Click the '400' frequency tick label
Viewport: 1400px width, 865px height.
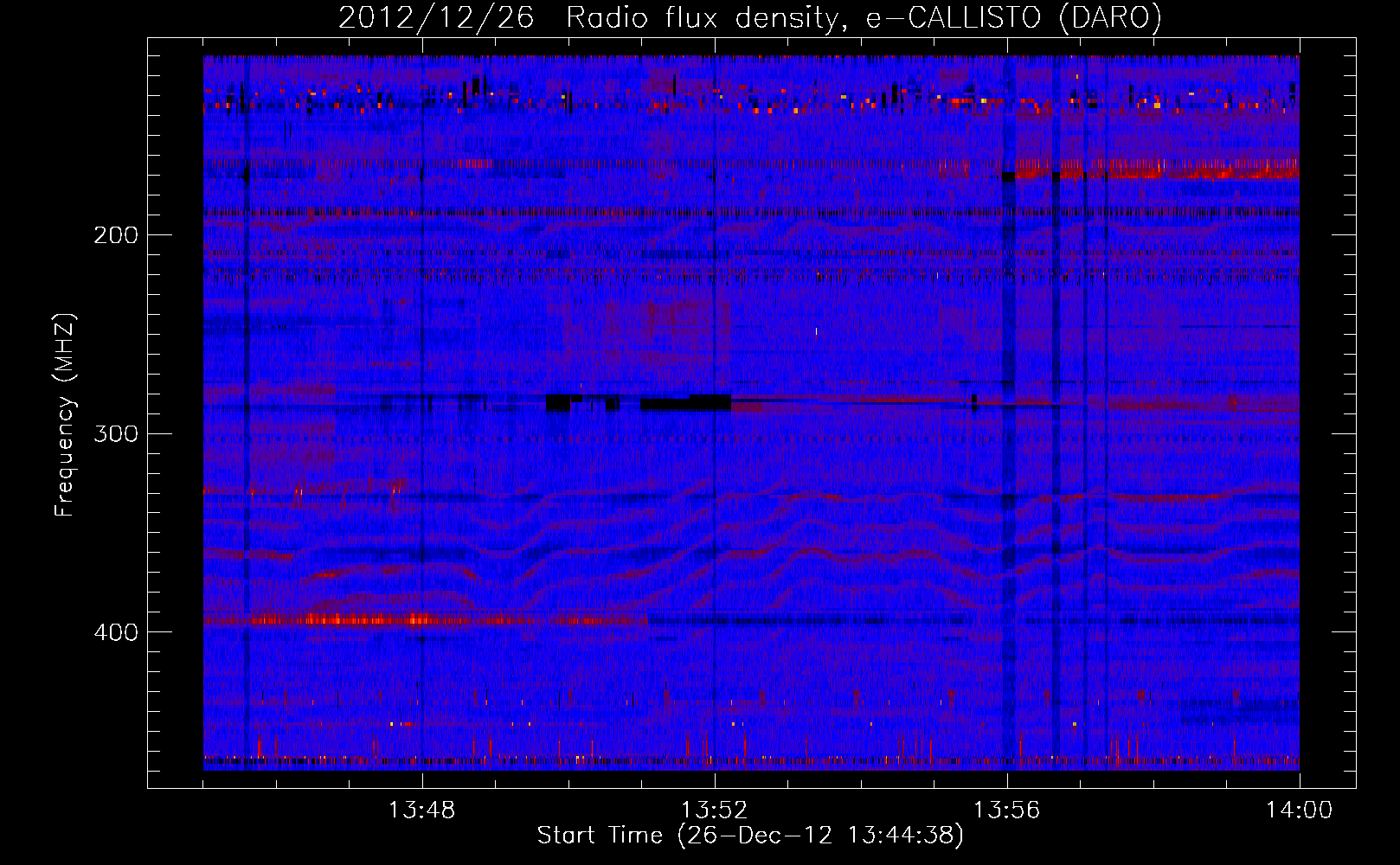(116, 632)
